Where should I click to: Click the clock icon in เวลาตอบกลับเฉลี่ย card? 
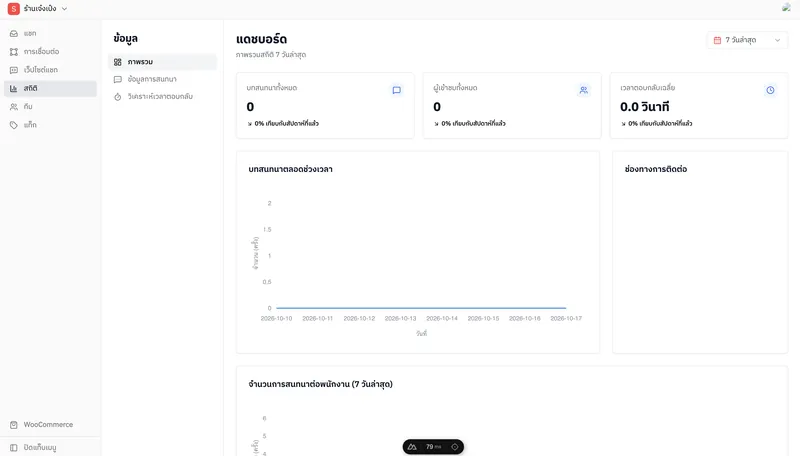[770, 90]
